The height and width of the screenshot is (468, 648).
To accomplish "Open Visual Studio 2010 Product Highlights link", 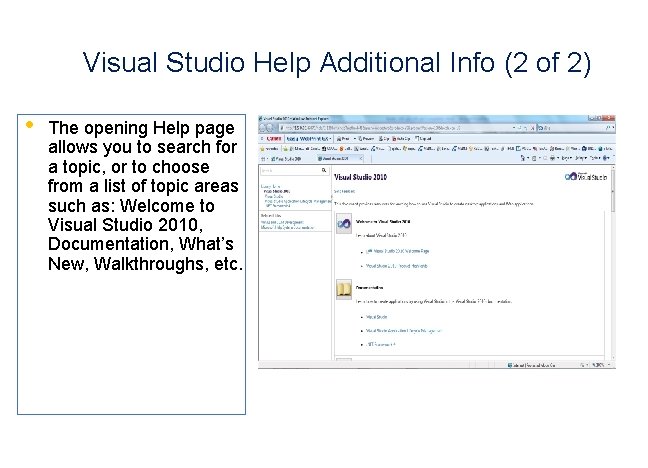I will [x=397, y=266].
